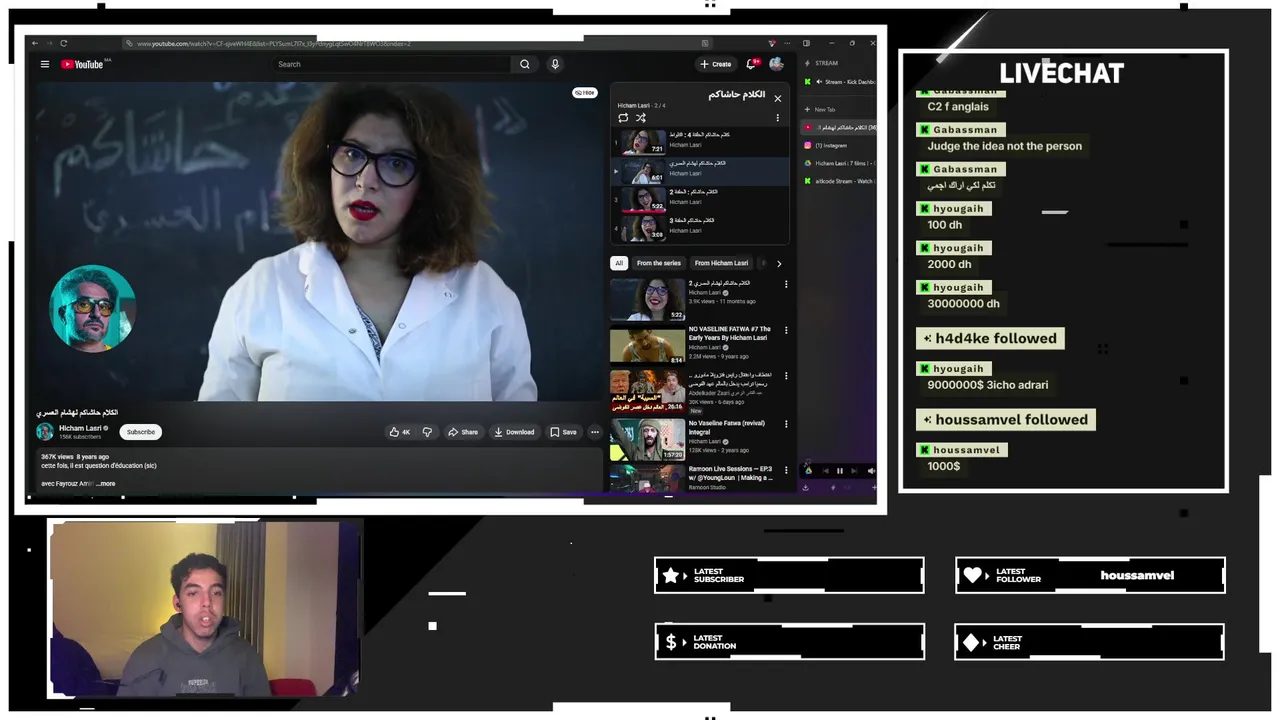Select the From the series chip
1280x720 pixels.
coord(658,263)
